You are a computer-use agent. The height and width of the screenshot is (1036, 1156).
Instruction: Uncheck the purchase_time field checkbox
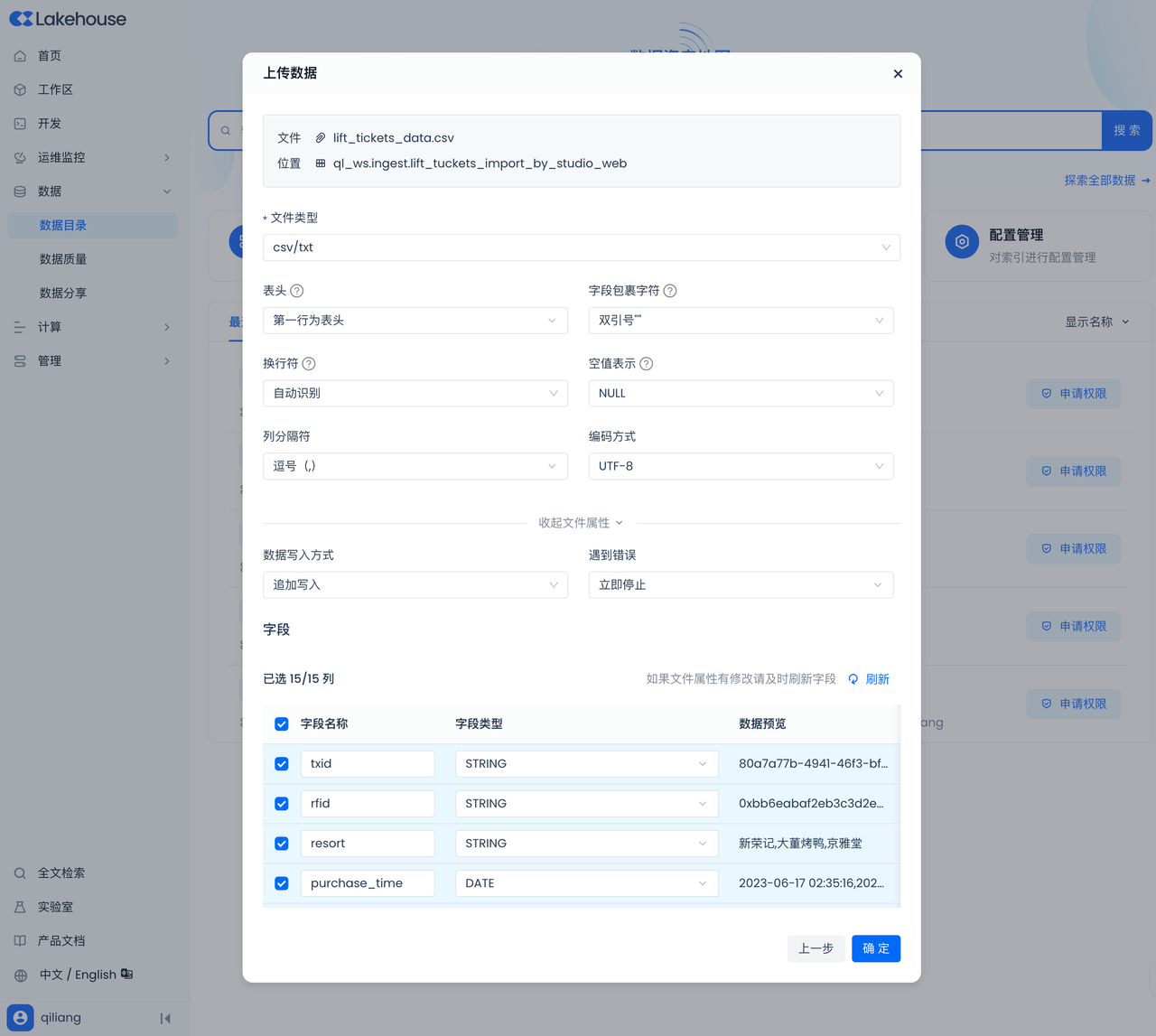tap(282, 883)
